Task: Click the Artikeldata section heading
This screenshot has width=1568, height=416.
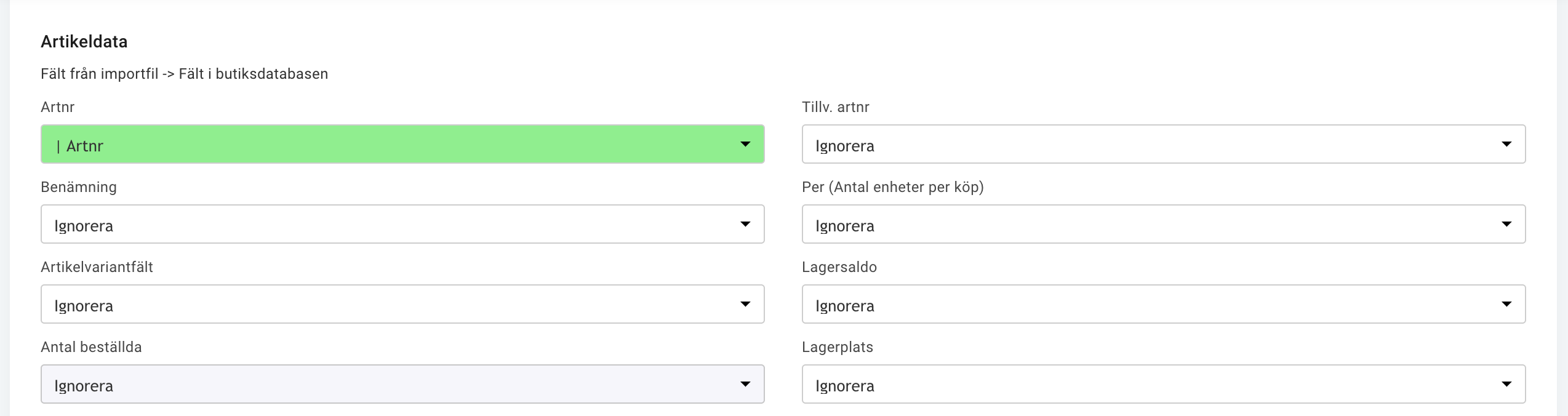Action: tap(84, 42)
